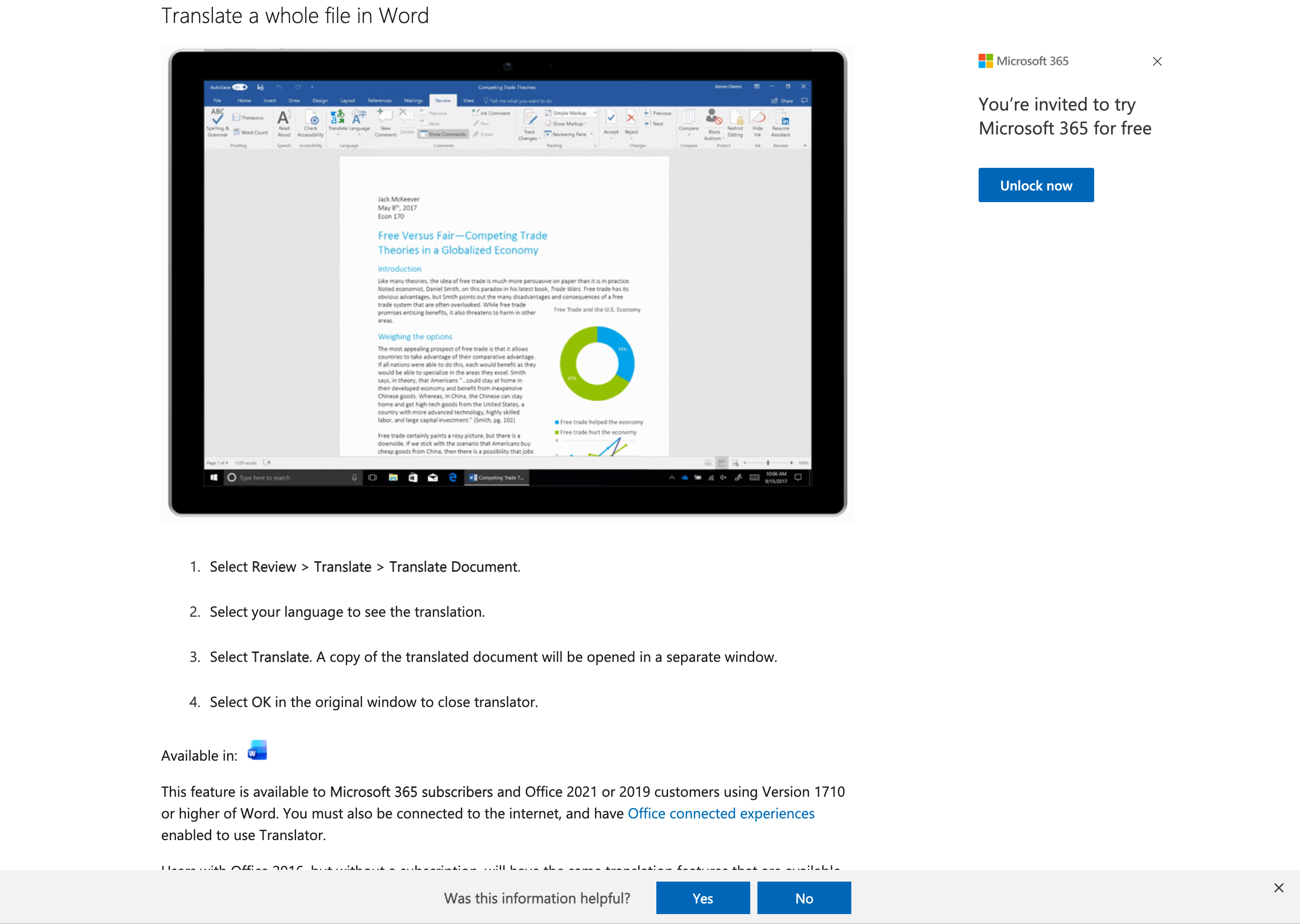1300x924 pixels.
Task: Select the References ribbon tab
Action: 381,100
